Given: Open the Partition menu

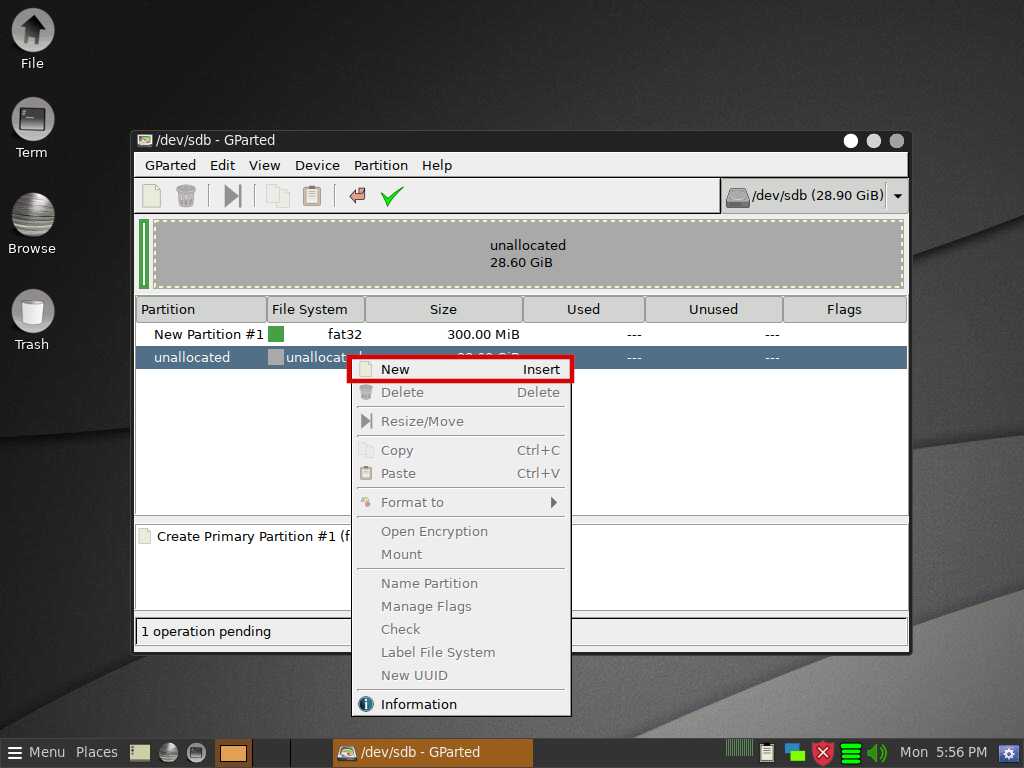Looking at the screenshot, I should point(380,165).
